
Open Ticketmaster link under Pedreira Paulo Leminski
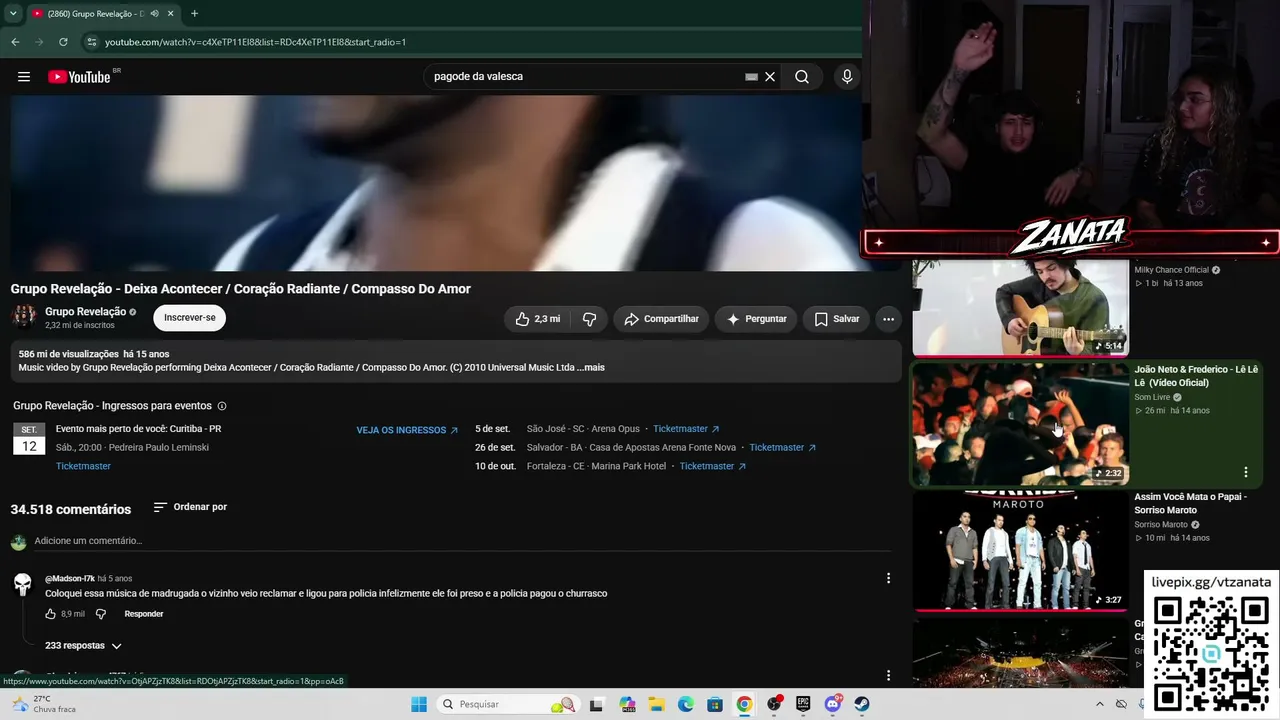tap(83, 466)
